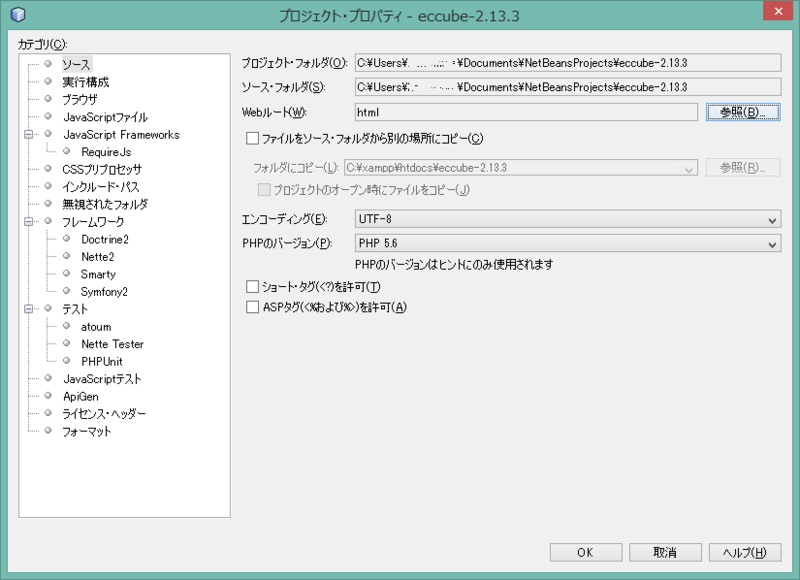Image resolution: width=800 pixels, height=580 pixels.
Task: Open the フォーマット category
Action: click(x=86, y=431)
